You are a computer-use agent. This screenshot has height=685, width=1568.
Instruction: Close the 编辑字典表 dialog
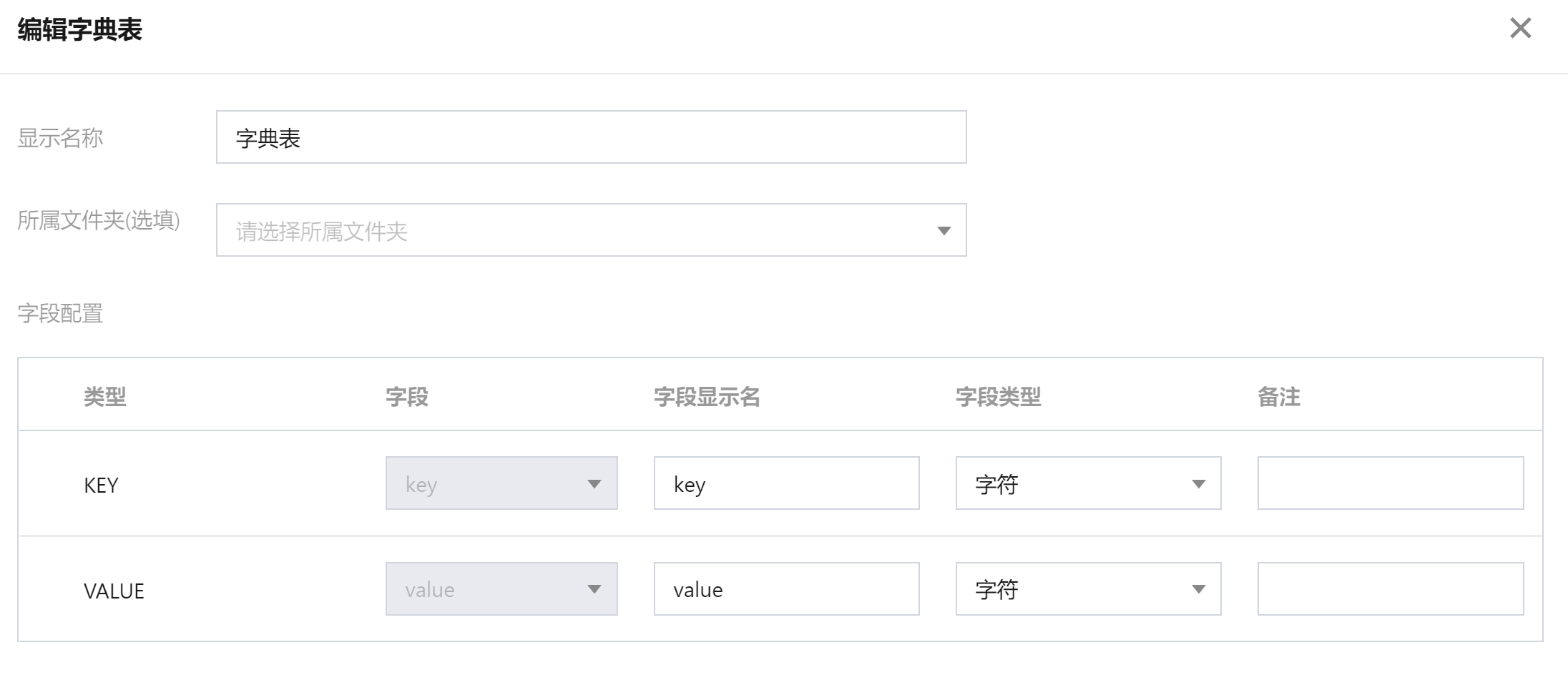[x=1520, y=29]
